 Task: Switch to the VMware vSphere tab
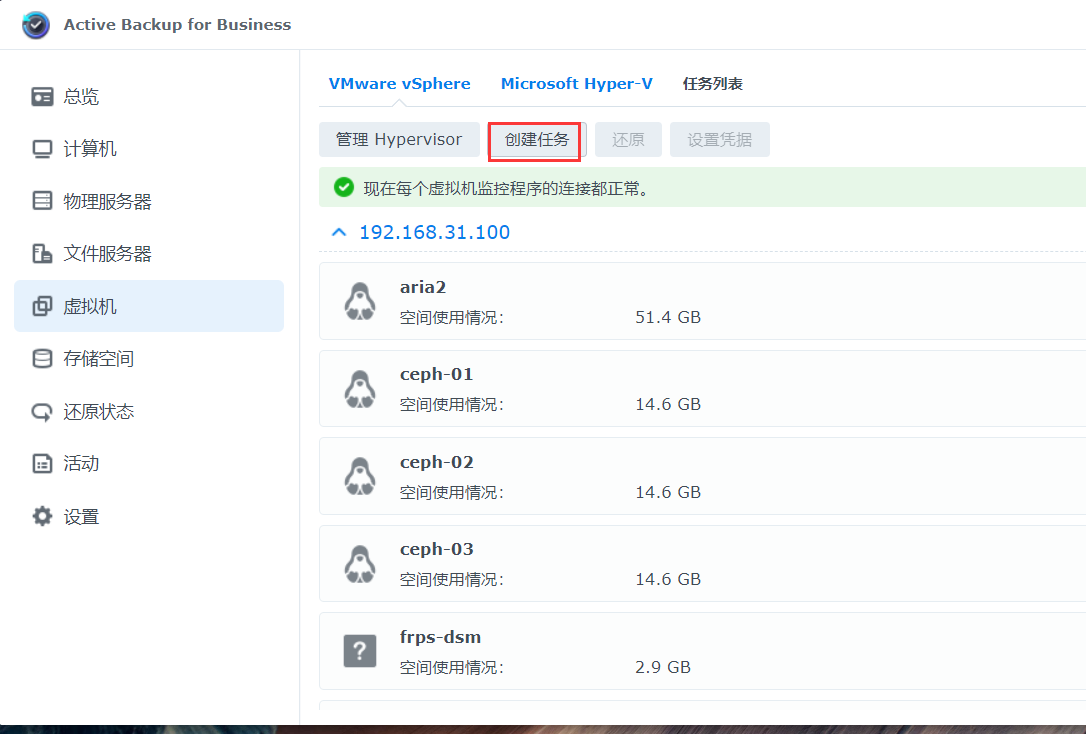pos(399,84)
